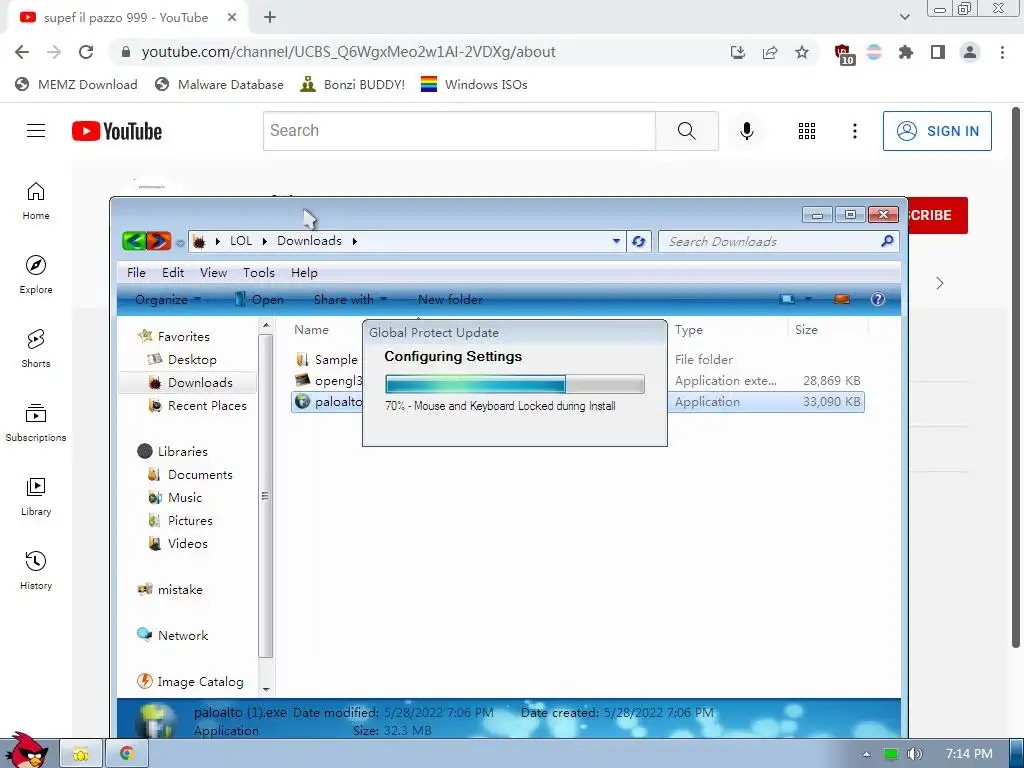Open the MEMZ Download bookmark
The height and width of the screenshot is (768, 1024).
pyautogui.click(x=76, y=84)
